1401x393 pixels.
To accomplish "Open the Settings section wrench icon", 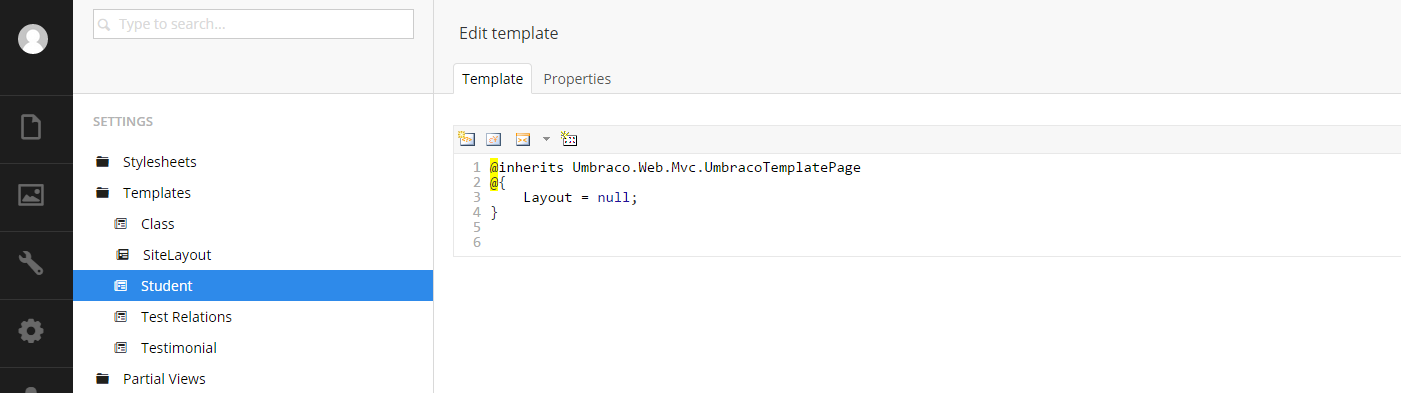I will click(32, 263).
